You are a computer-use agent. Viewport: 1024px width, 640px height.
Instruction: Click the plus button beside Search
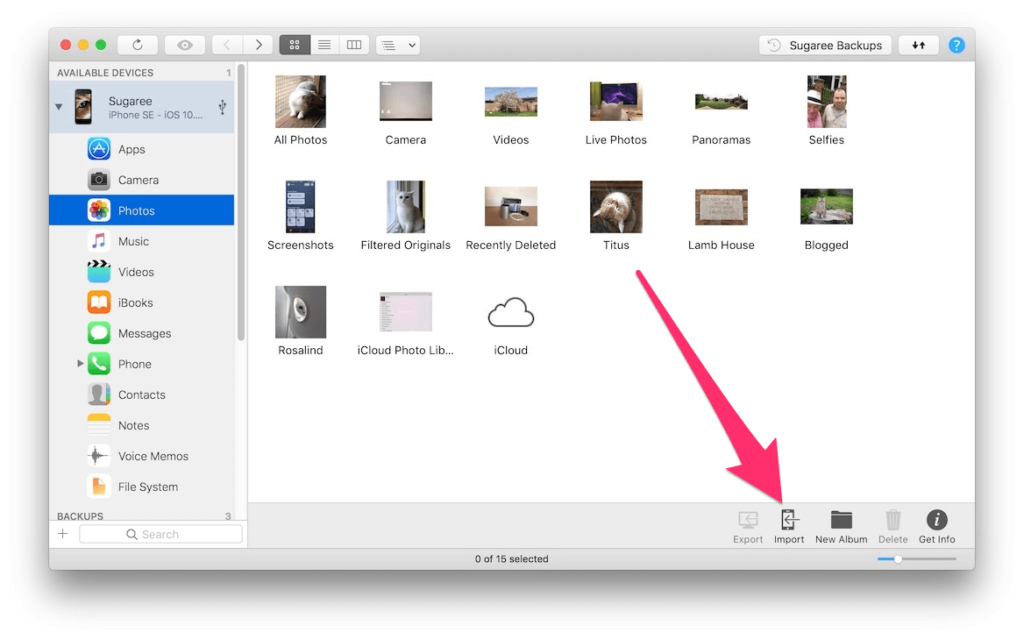click(63, 534)
